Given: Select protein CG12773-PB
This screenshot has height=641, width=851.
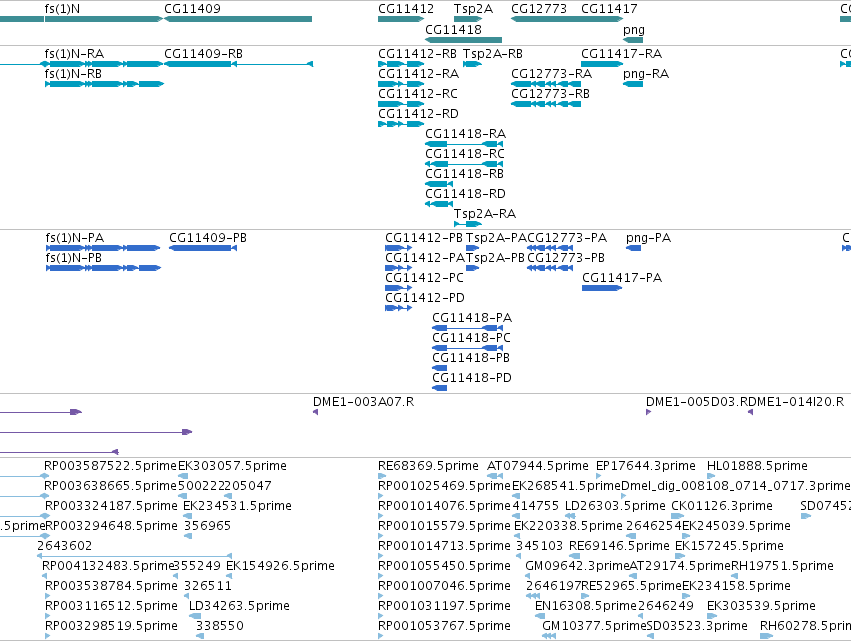Looking at the screenshot, I should pos(550,268).
